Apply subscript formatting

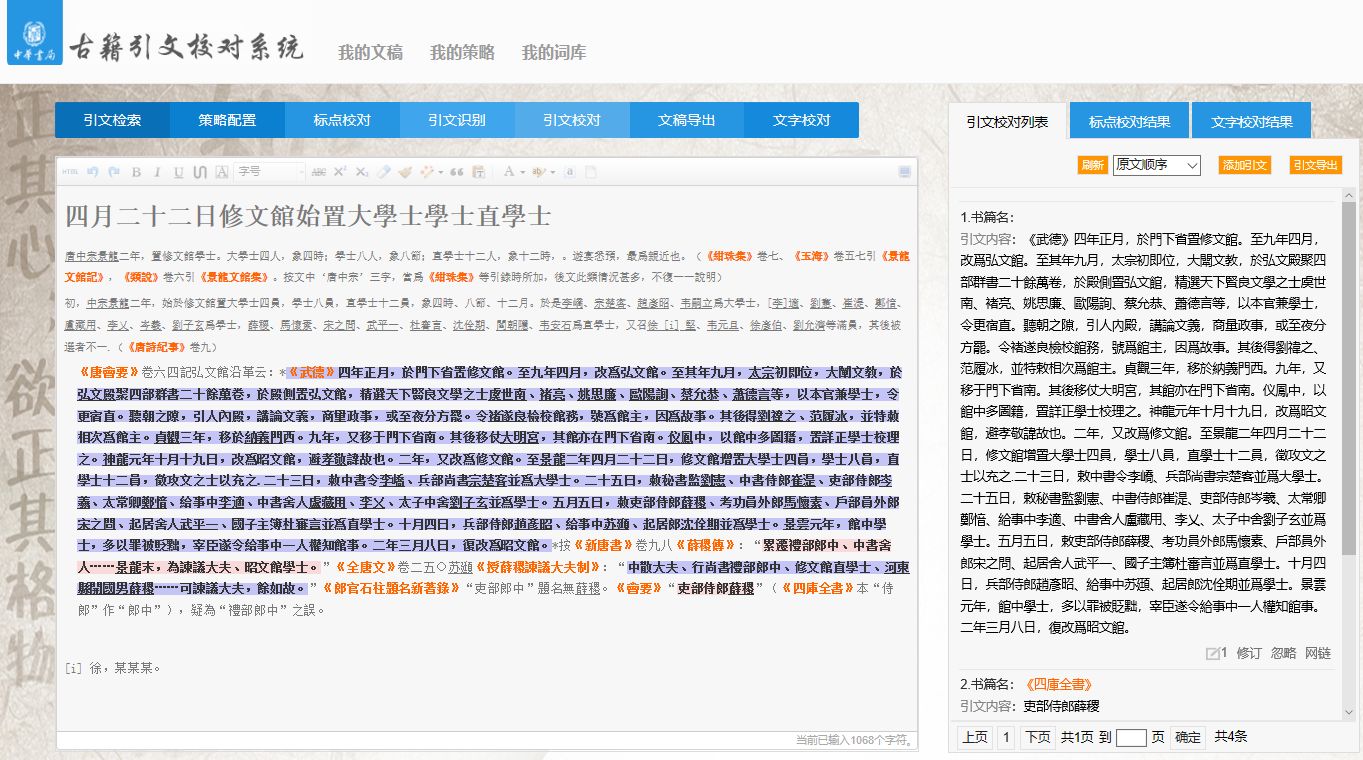(x=361, y=172)
